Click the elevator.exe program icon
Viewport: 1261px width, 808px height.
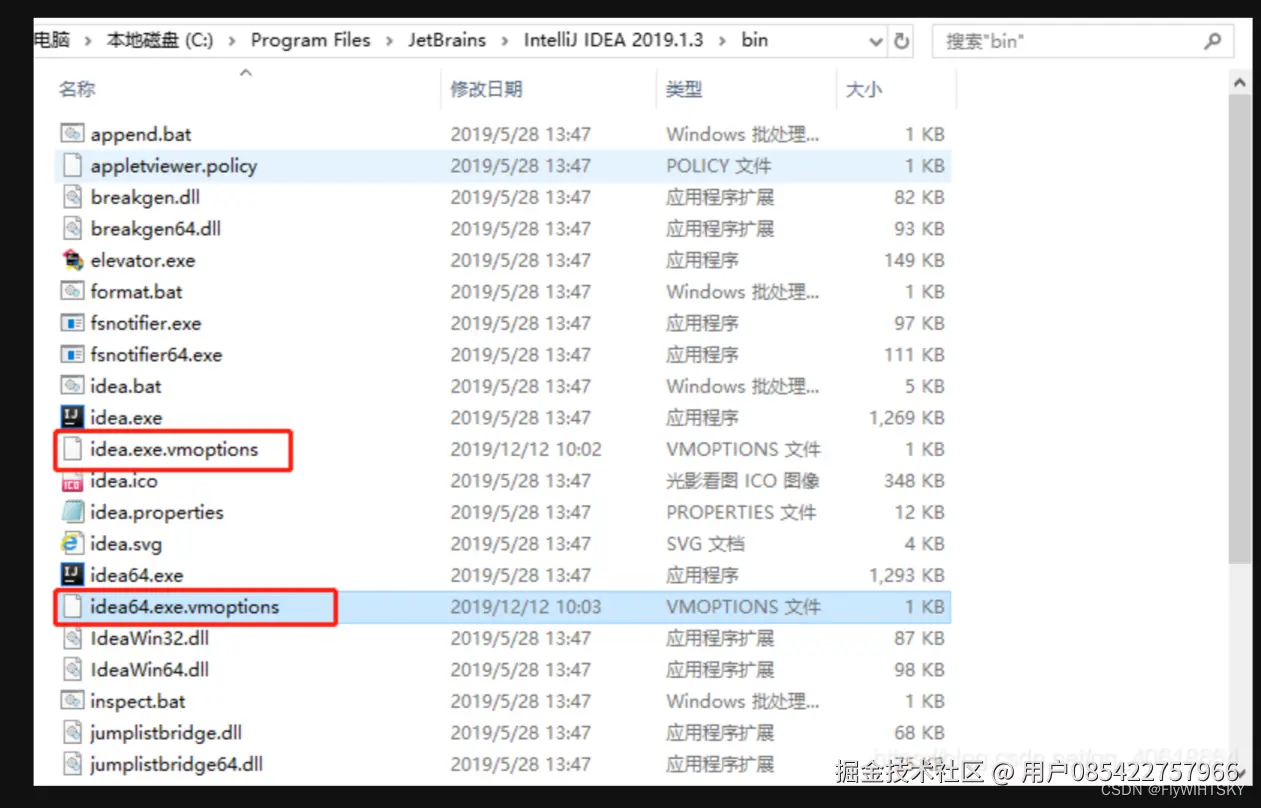(x=72, y=260)
